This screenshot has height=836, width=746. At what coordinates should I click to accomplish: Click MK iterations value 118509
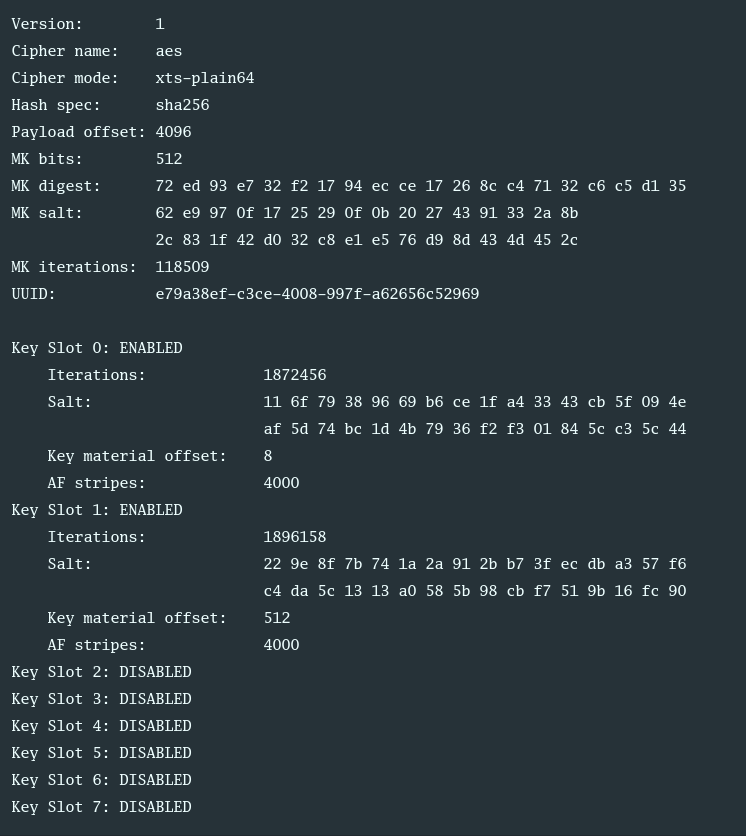pyautogui.click(x=182, y=267)
